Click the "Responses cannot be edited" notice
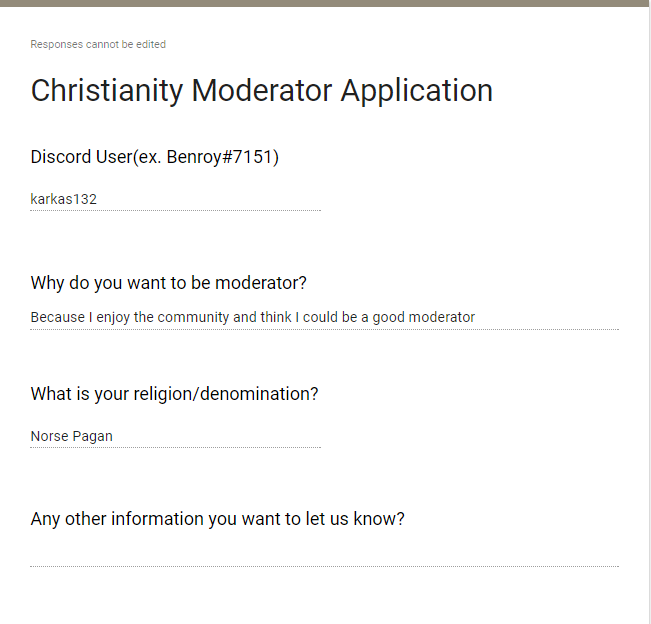 pyautogui.click(x=98, y=44)
